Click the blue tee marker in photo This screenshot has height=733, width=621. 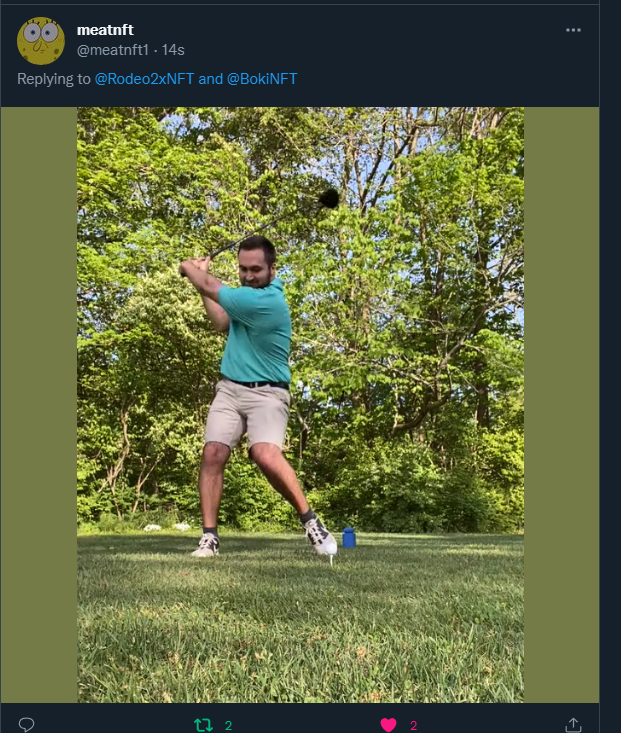click(x=349, y=538)
